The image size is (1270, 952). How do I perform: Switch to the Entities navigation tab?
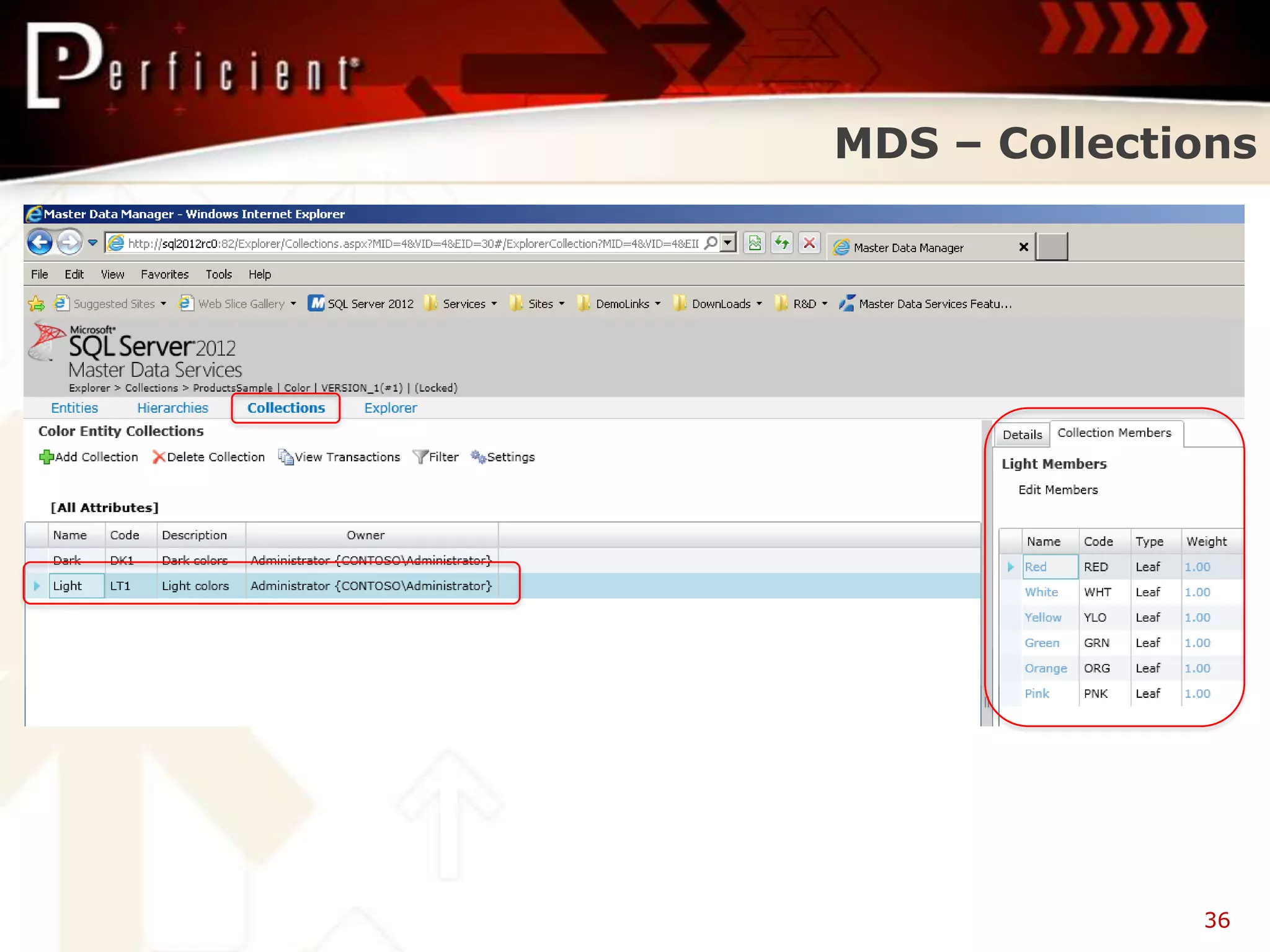(74, 408)
